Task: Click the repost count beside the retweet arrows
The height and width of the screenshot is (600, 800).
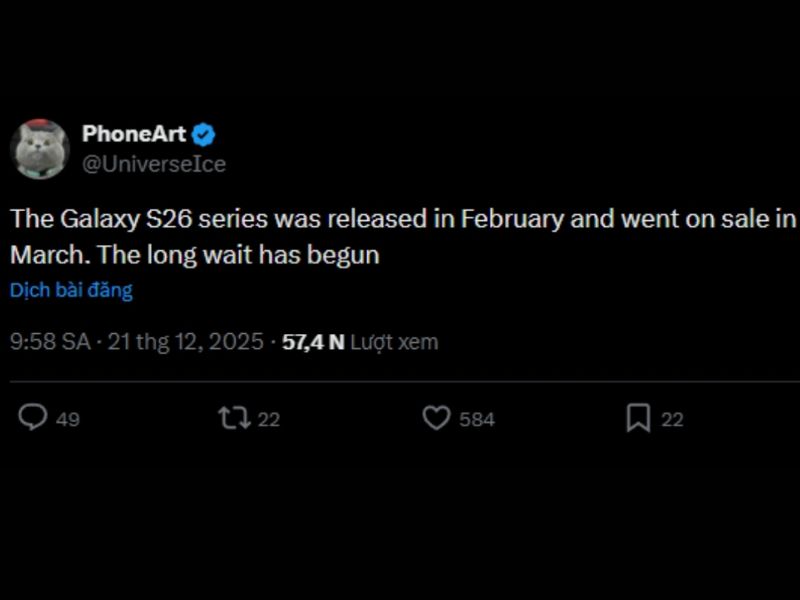Action: 269,419
